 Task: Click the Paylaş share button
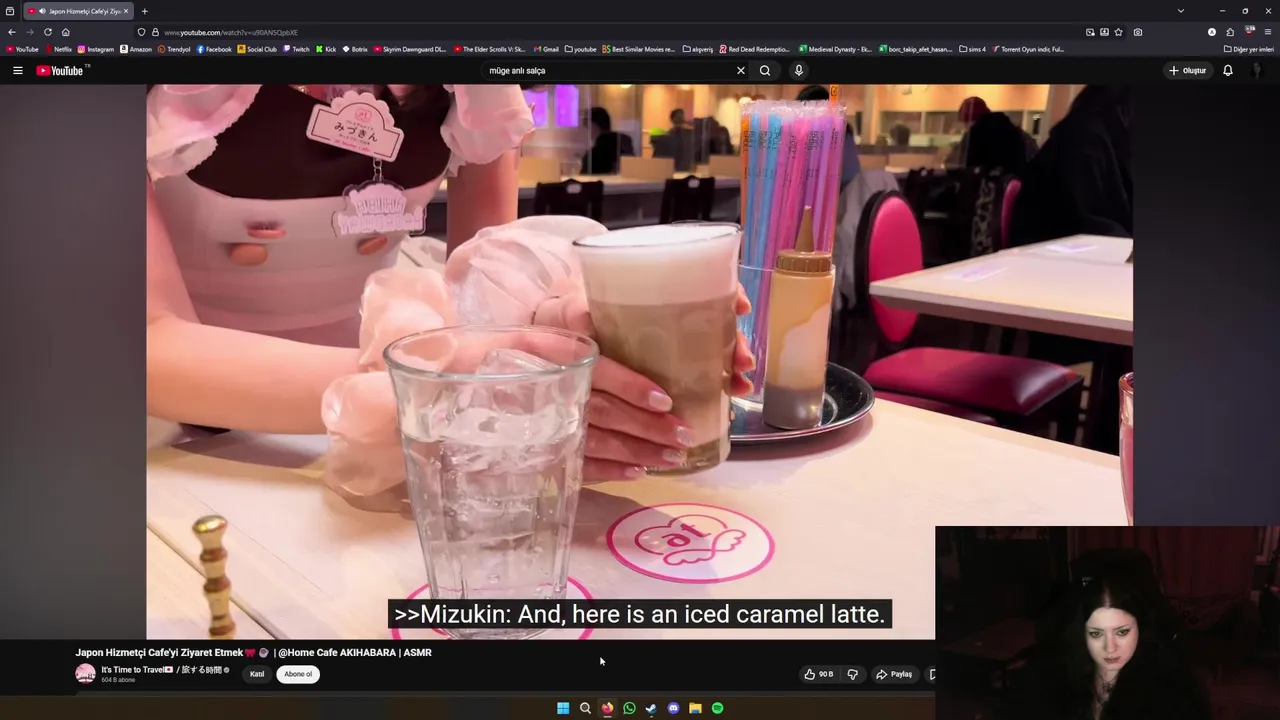coord(894,674)
